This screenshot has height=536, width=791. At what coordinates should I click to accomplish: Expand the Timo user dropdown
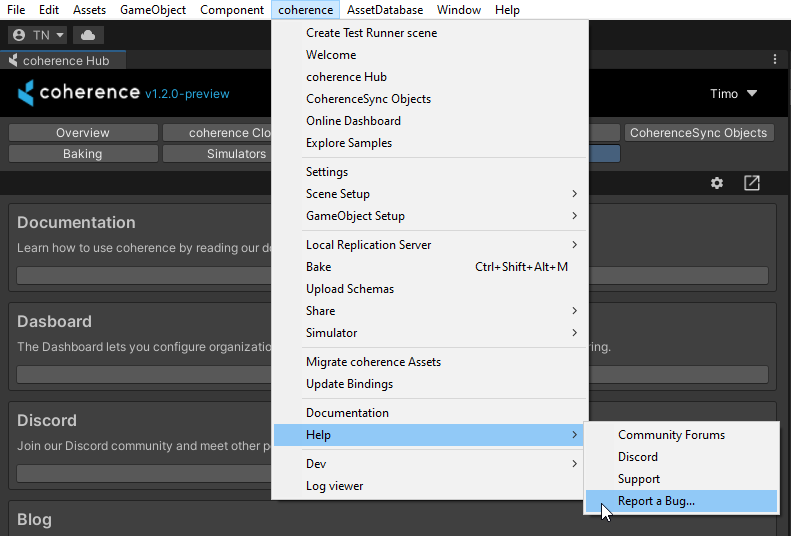pyautogui.click(x=734, y=93)
